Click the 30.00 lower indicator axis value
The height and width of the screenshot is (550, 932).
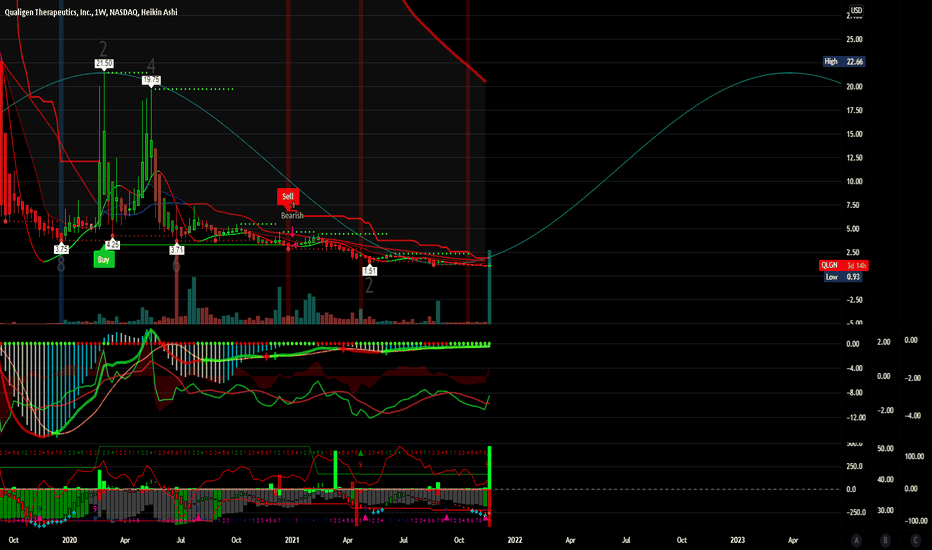(x=886, y=510)
